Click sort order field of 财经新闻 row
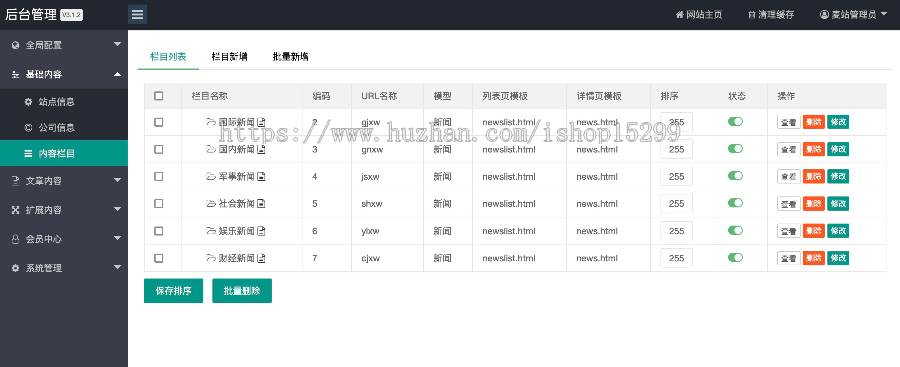The width and height of the screenshot is (900, 367). click(x=677, y=258)
